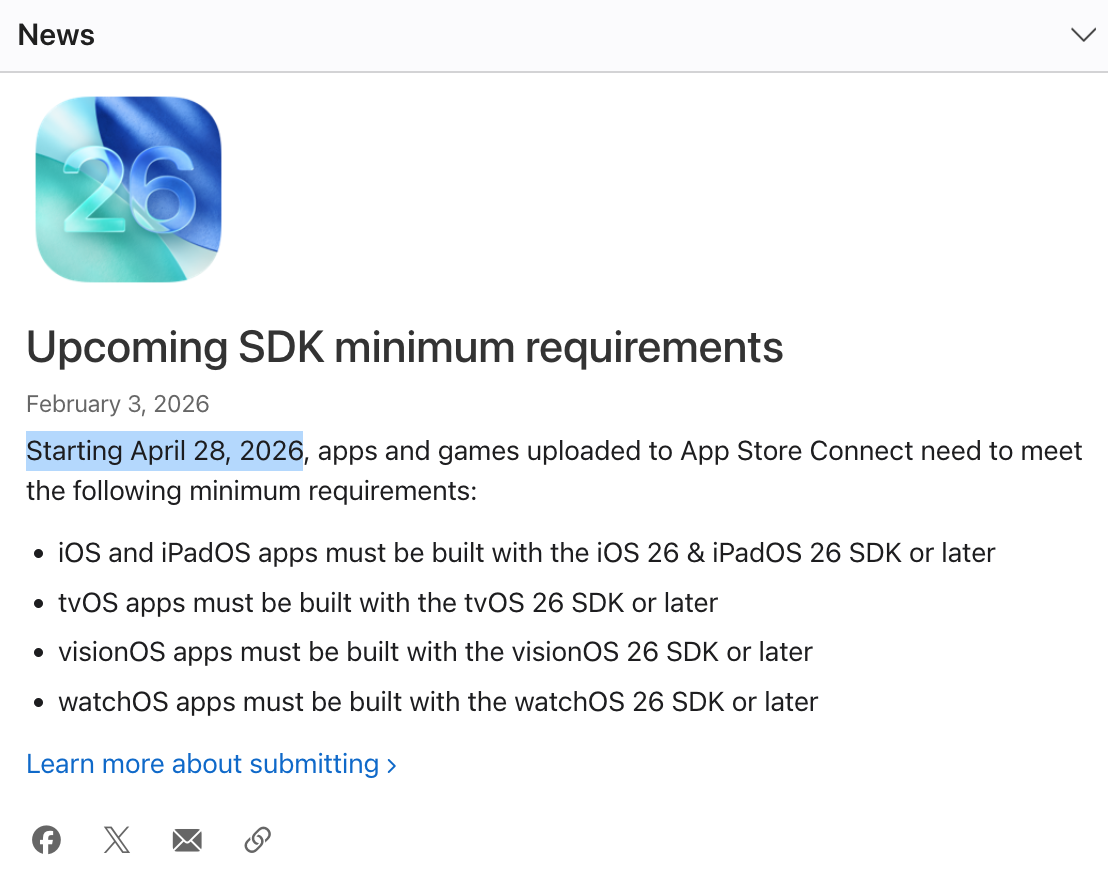This screenshot has width=1108, height=878.
Task: Click the News header label
Action: point(56,35)
